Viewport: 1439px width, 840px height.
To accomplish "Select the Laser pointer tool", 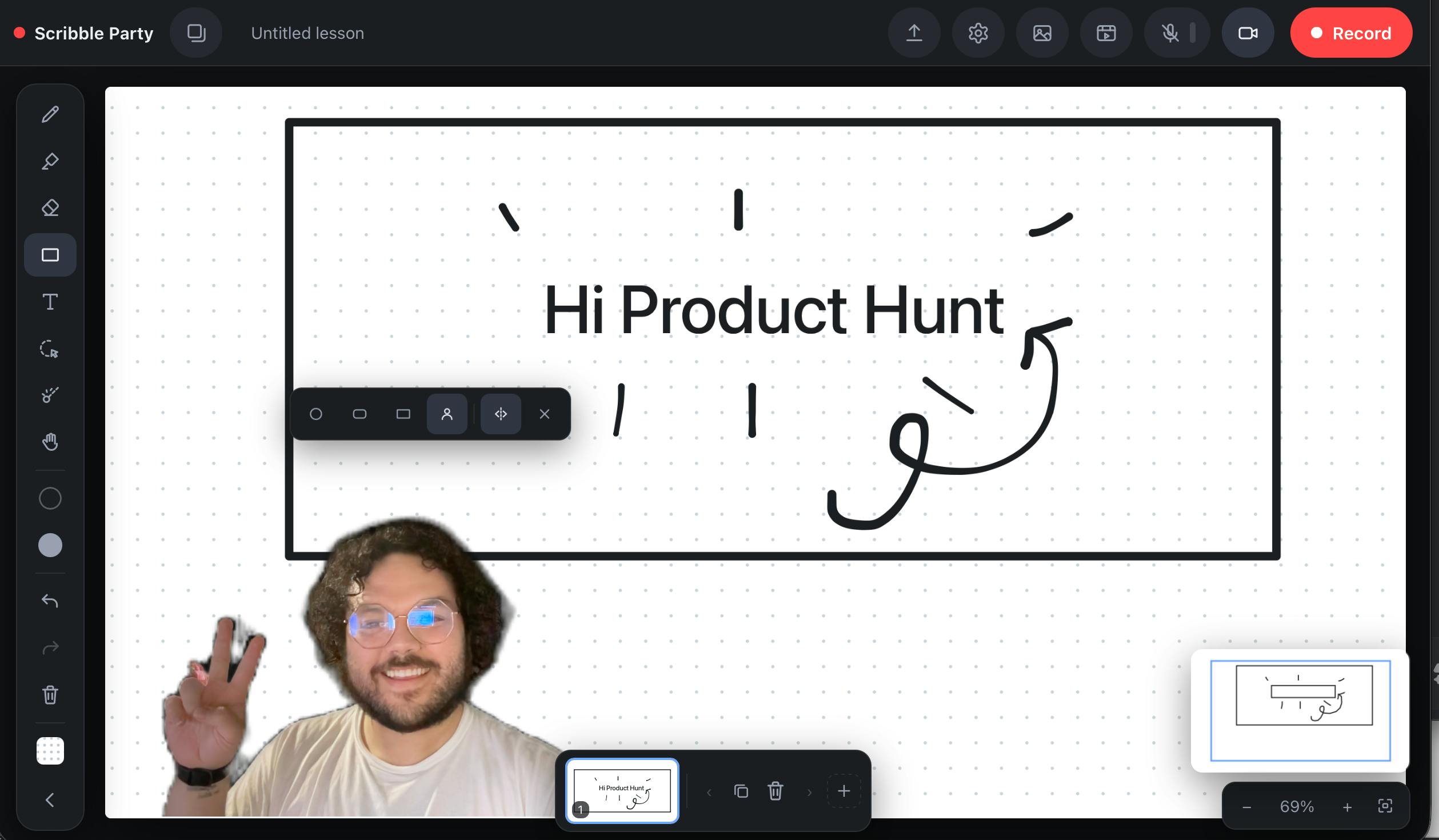I will pyautogui.click(x=50, y=395).
